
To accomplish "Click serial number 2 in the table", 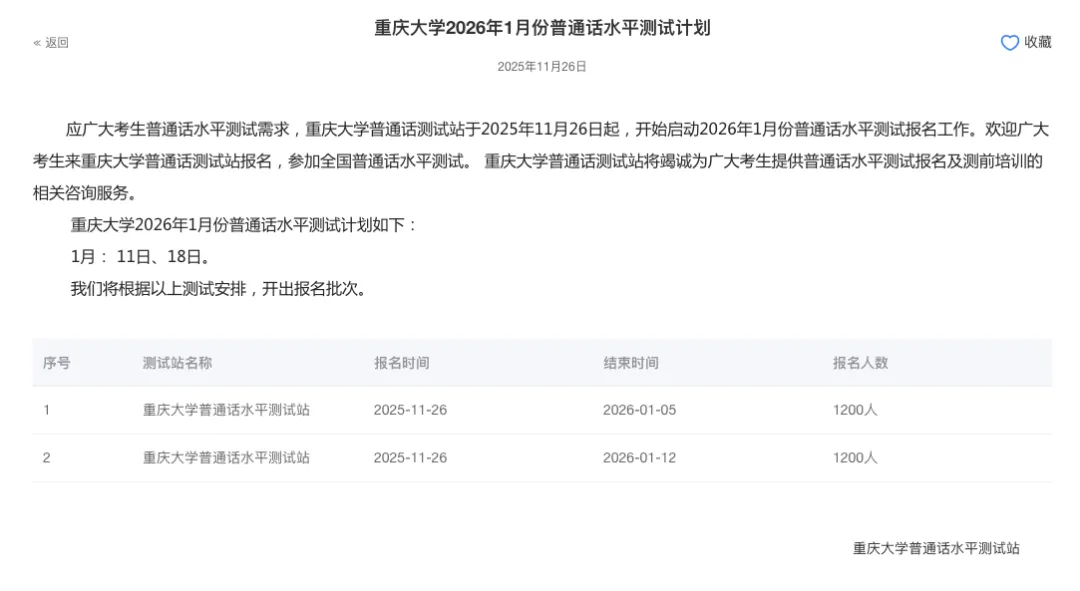I will click(46, 457).
